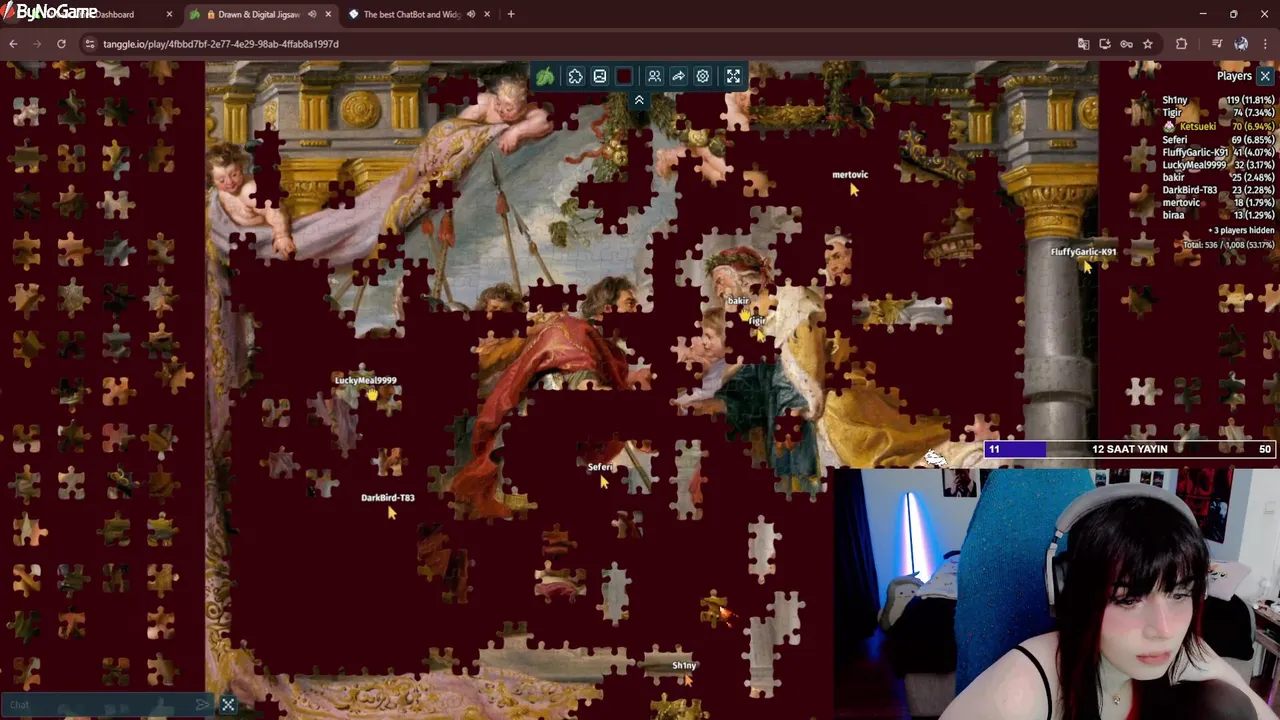
Task: Minimize the browser window
Action: point(1203,14)
